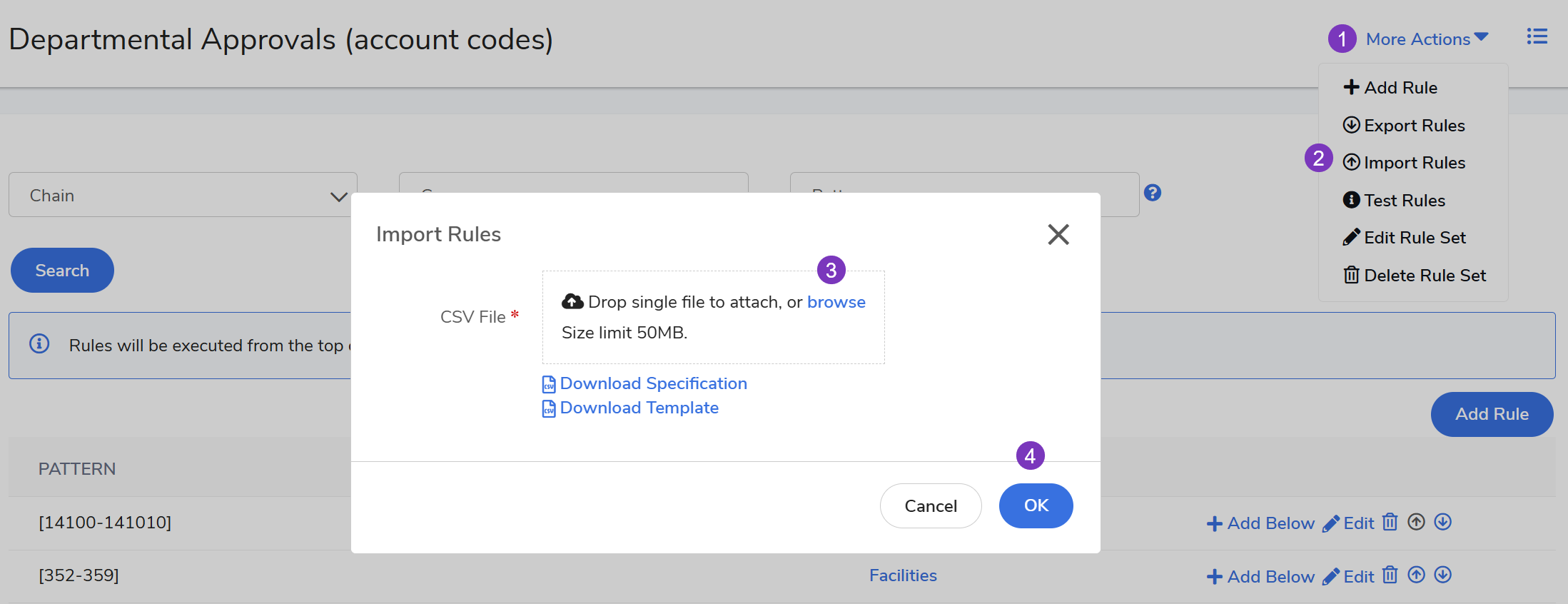The image size is (1568, 604).
Task: Click the Download Template link
Action: 638,408
